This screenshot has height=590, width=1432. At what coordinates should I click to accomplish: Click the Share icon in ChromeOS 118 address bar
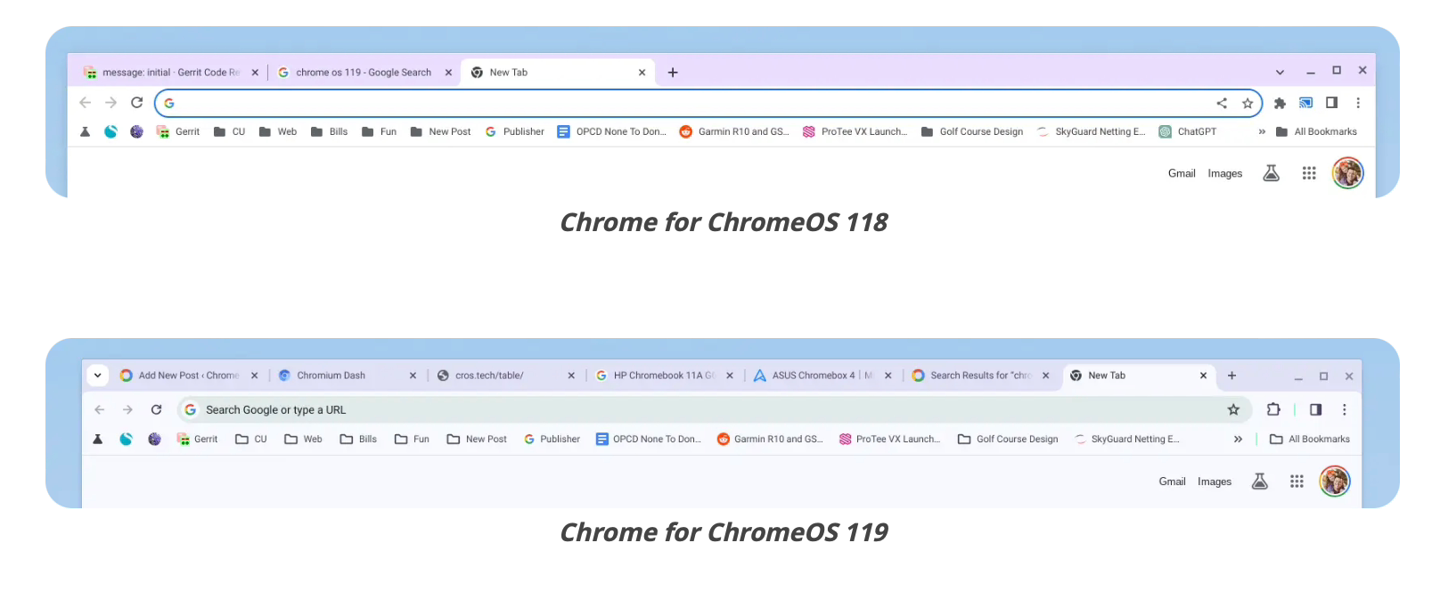[x=1221, y=103]
